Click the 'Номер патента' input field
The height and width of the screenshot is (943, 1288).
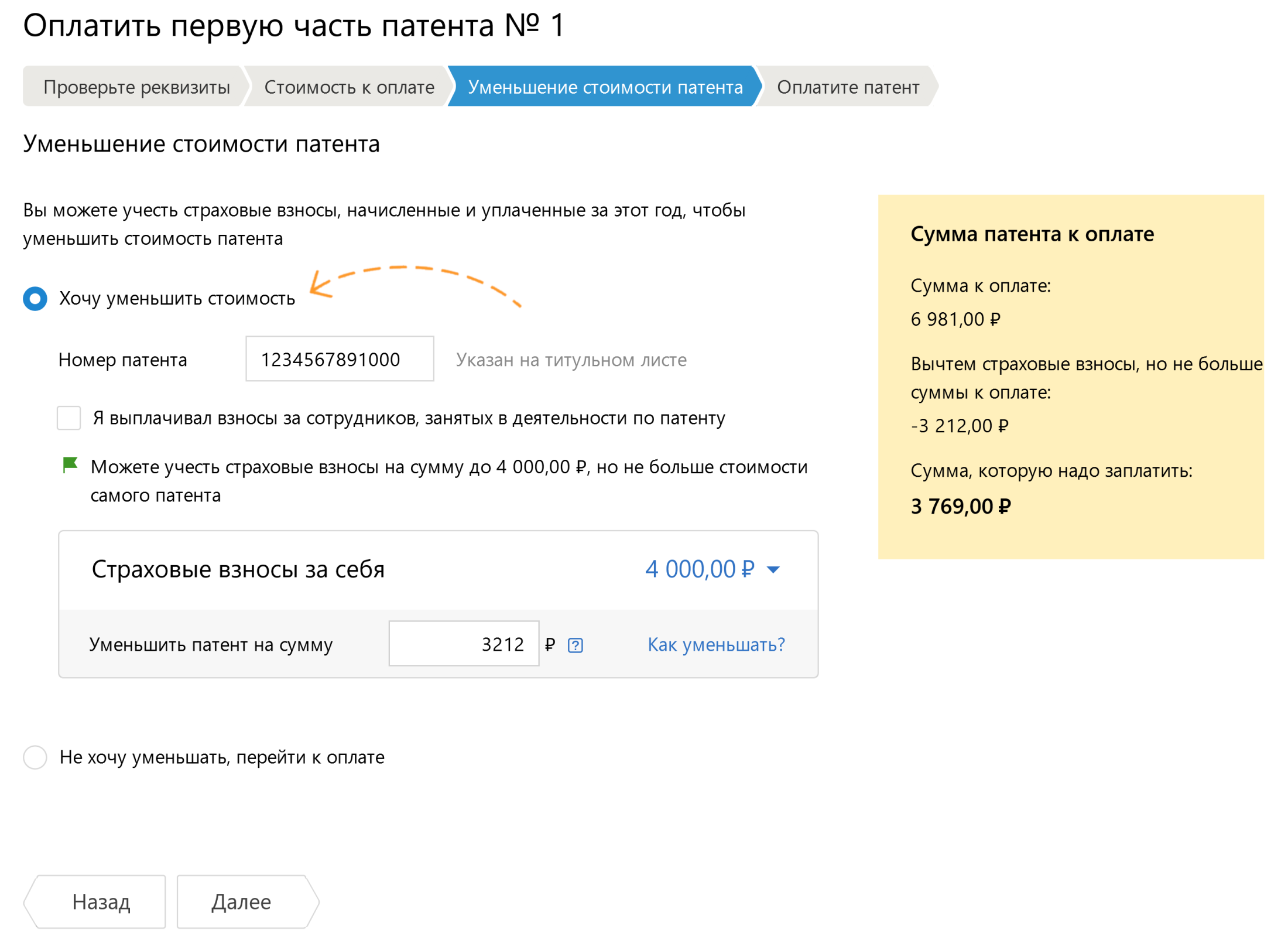(340, 358)
